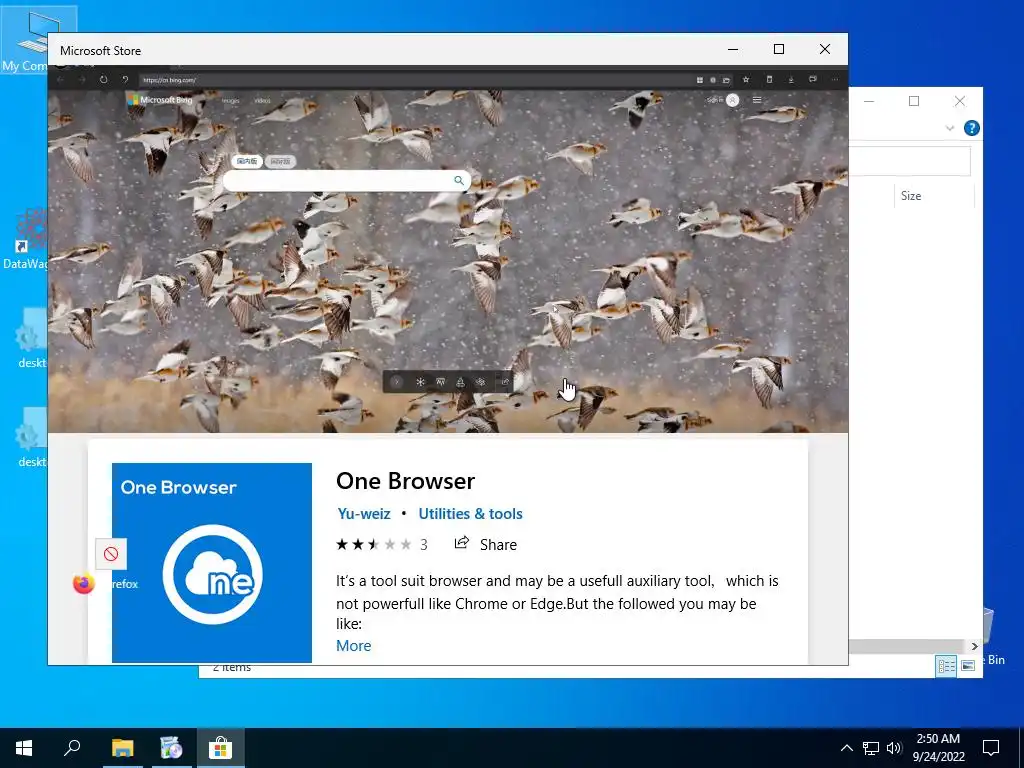1024x768 pixels.
Task: Open File Explorer from the taskbar
Action: (122, 748)
